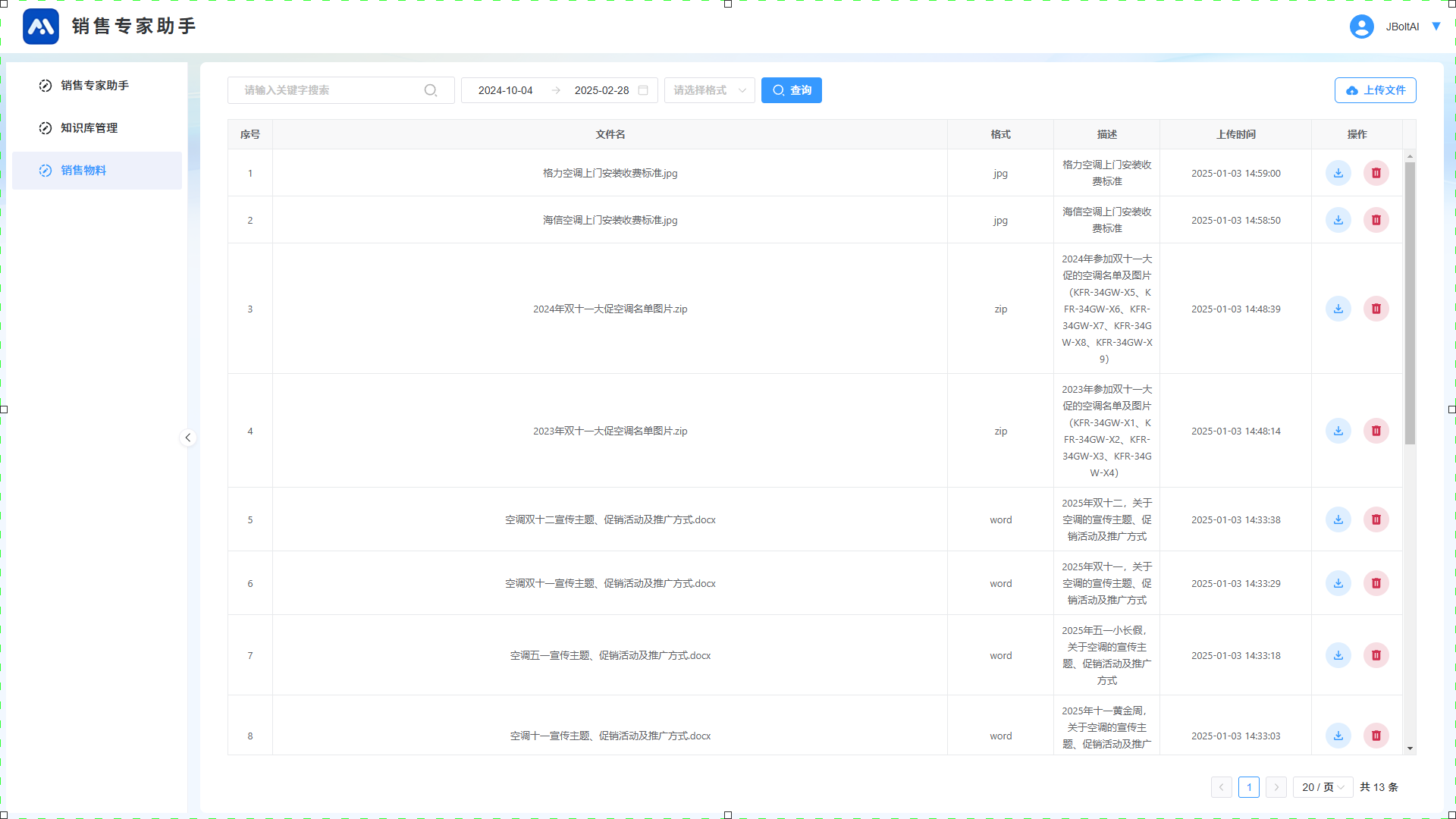
Task: Click the 销售专家助手 app logo
Action: 41,27
